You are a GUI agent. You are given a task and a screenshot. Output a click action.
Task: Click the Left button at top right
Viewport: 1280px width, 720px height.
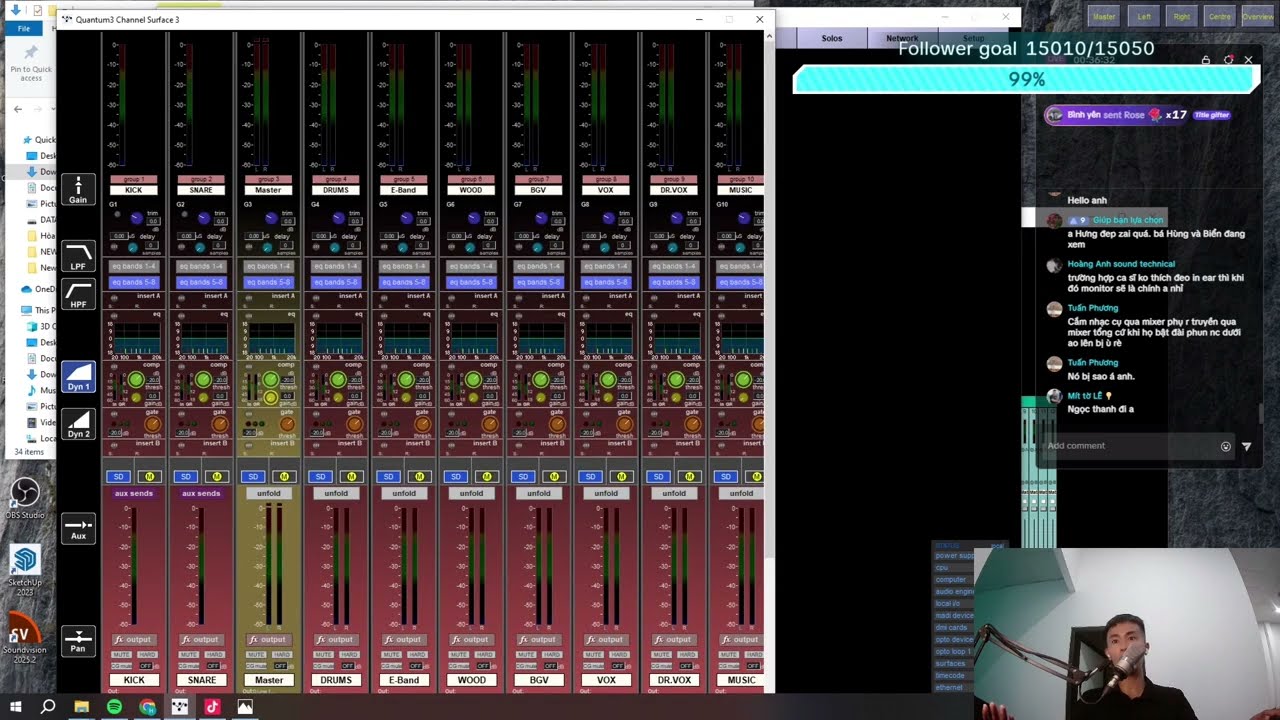tap(1145, 16)
